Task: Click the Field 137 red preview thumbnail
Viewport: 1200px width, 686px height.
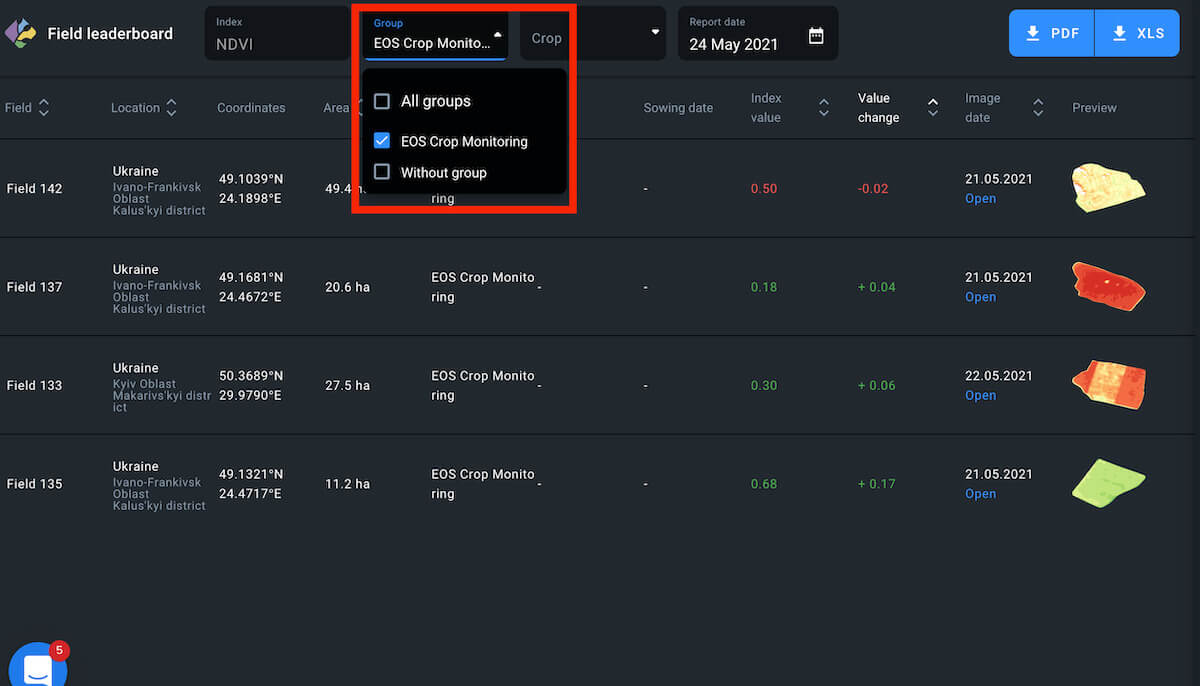Action: pos(1107,286)
